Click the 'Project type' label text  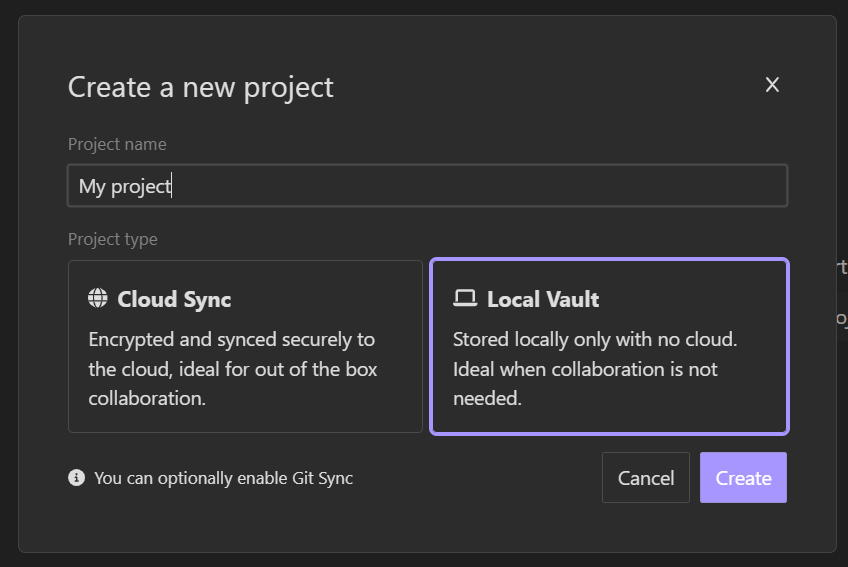coord(112,239)
